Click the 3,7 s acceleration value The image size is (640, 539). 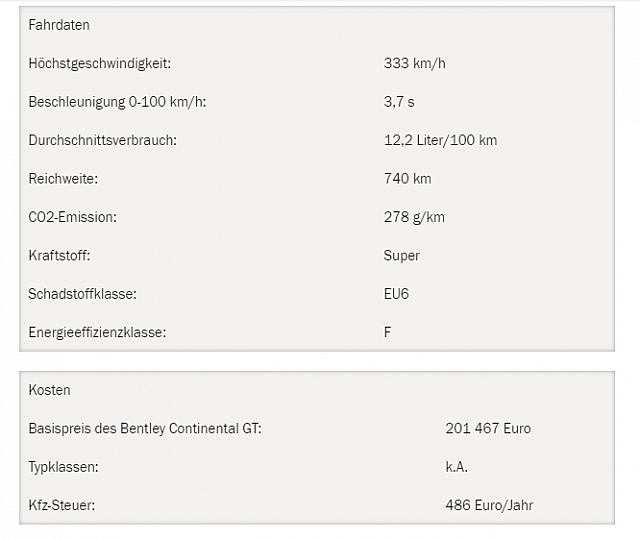click(399, 102)
